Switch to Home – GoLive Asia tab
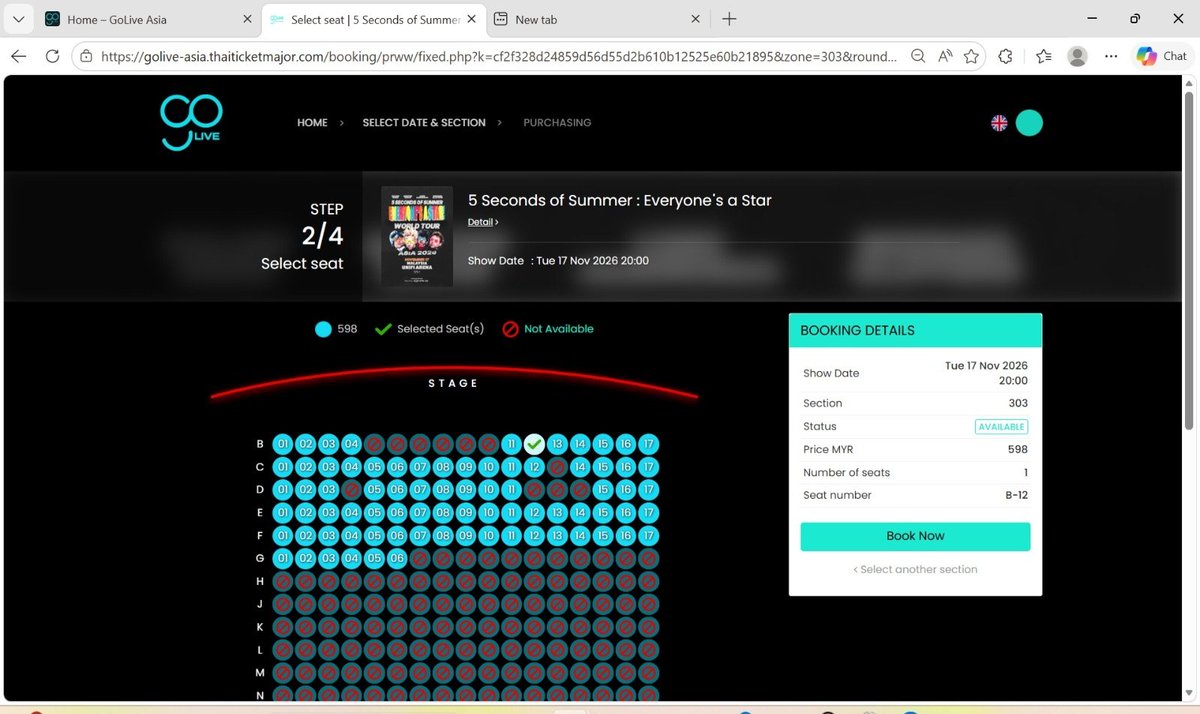The height and width of the screenshot is (714, 1200). (147, 19)
